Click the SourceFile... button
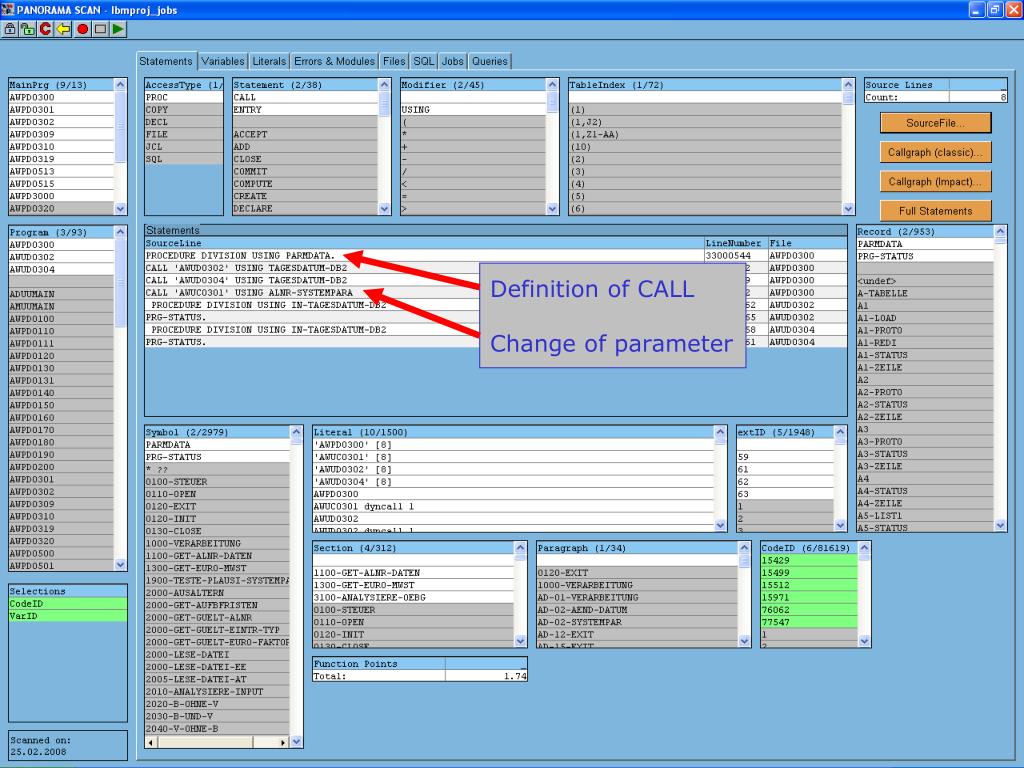1024x768 pixels. (935, 123)
